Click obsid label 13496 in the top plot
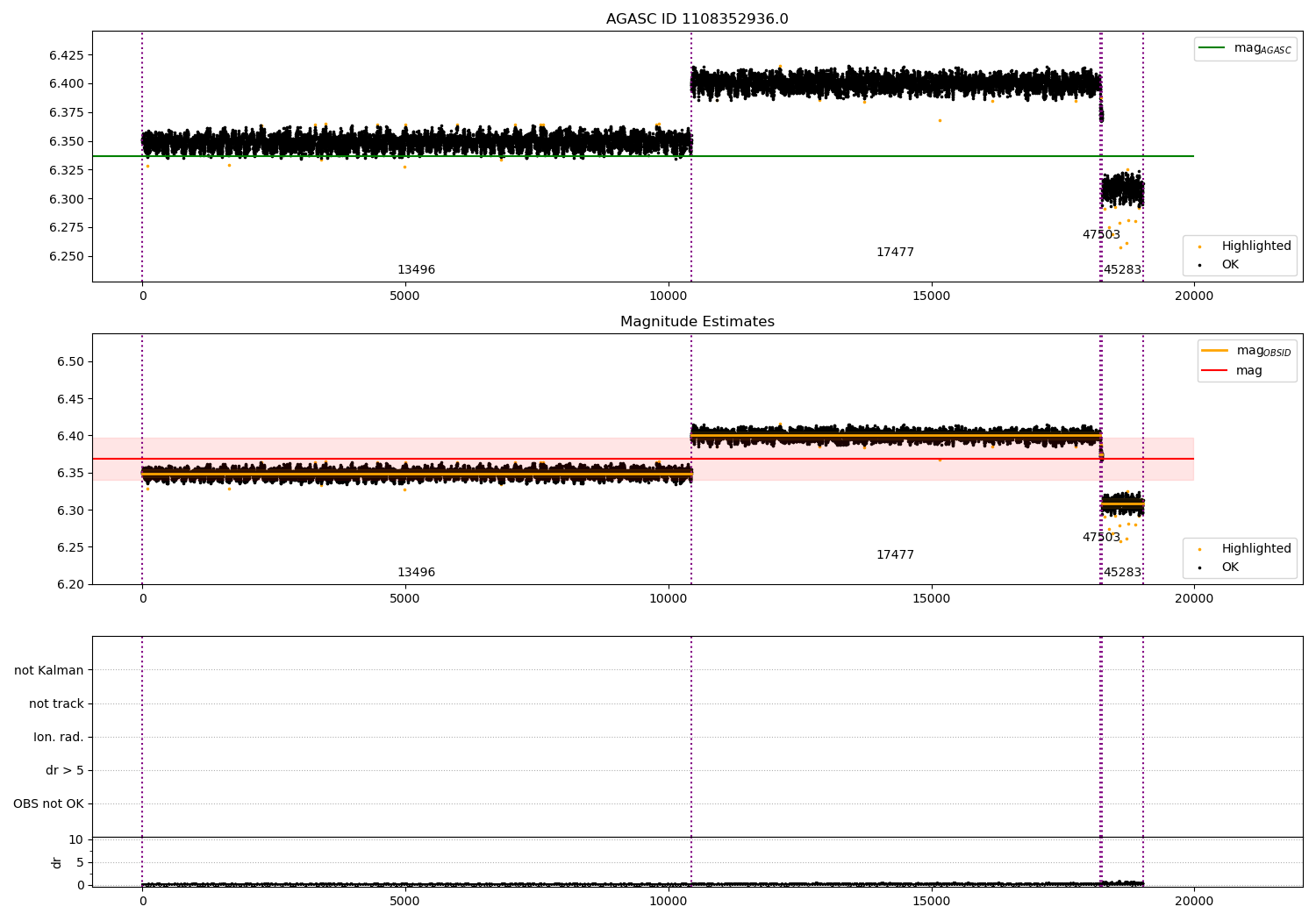1316x921 pixels. point(416,270)
